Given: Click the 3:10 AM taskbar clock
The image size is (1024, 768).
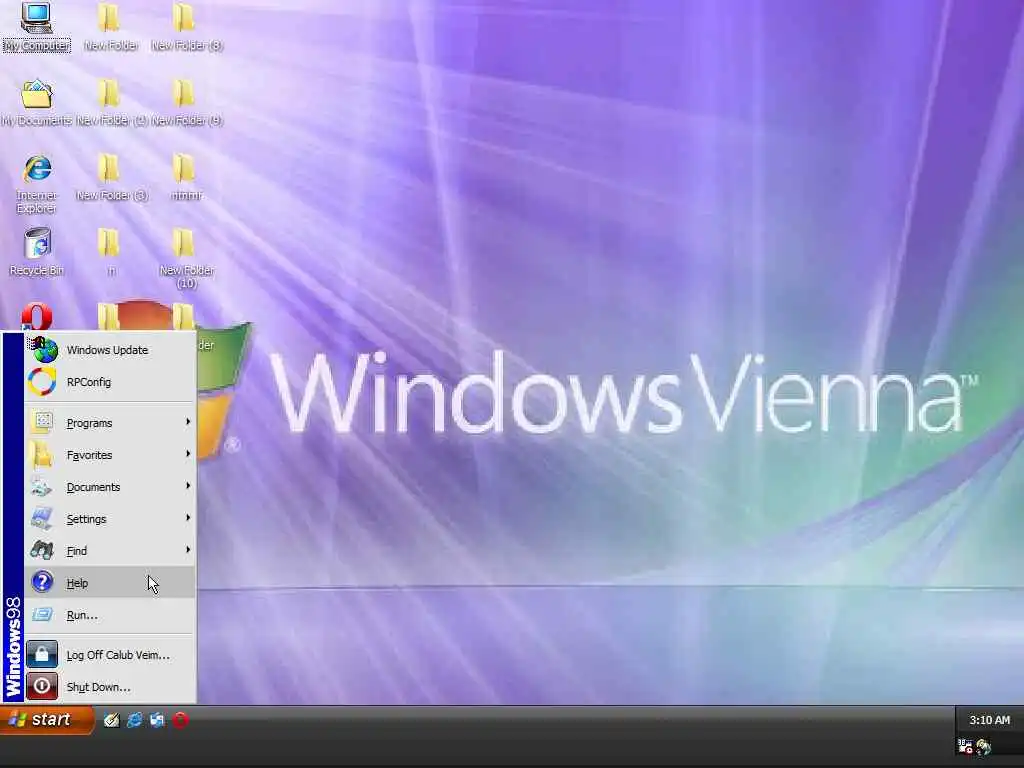Looking at the screenshot, I should (989, 720).
